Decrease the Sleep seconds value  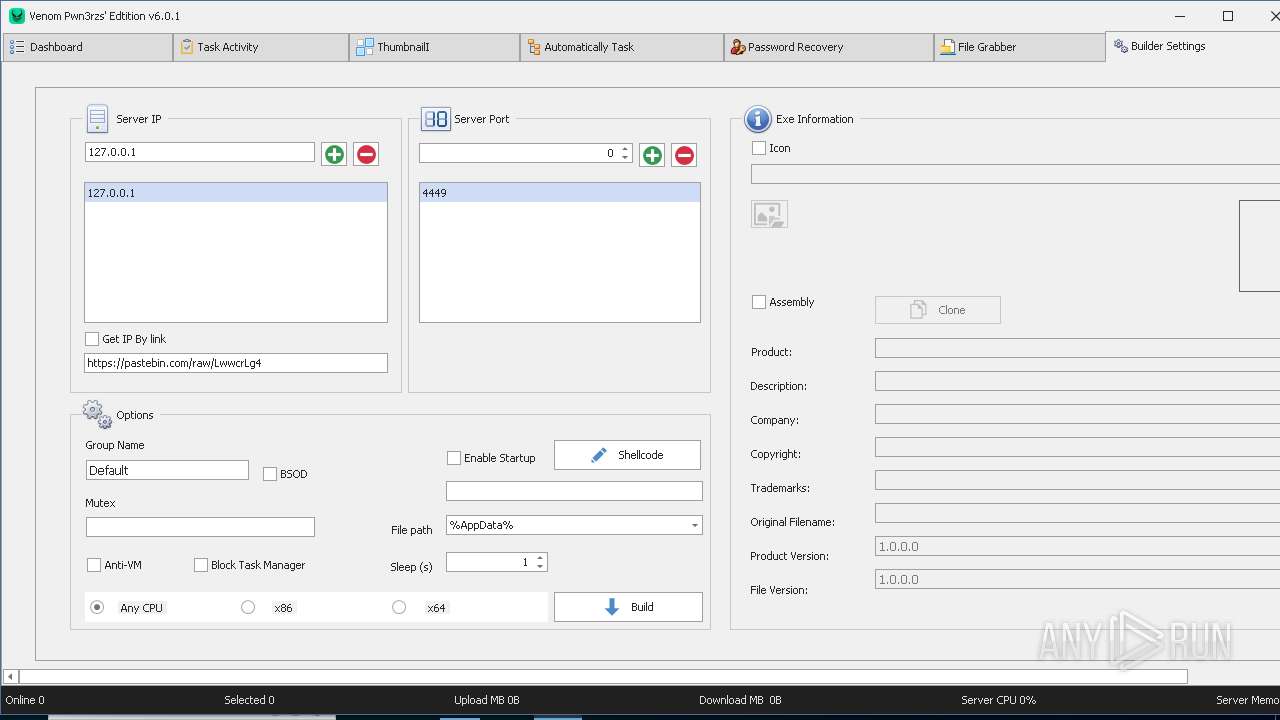point(540,567)
